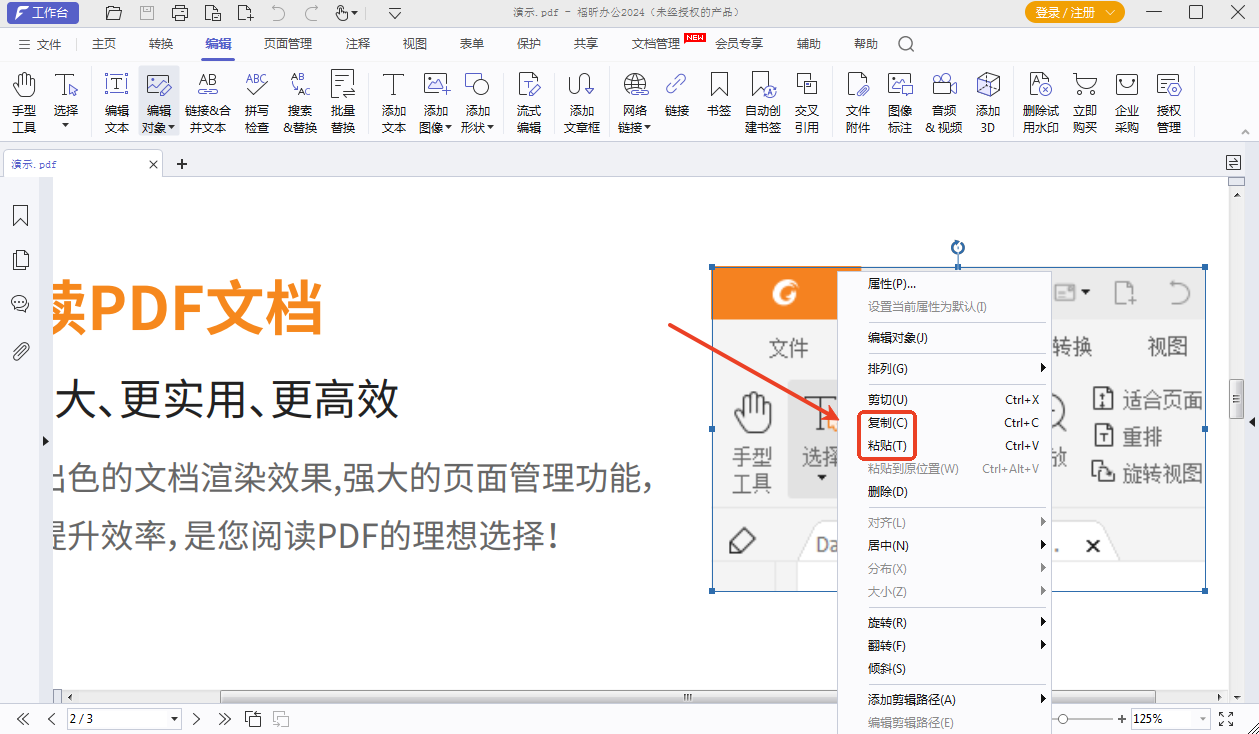The height and width of the screenshot is (734, 1259).
Task: Choose 复制(C) from the context menu
Action: (x=886, y=422)
